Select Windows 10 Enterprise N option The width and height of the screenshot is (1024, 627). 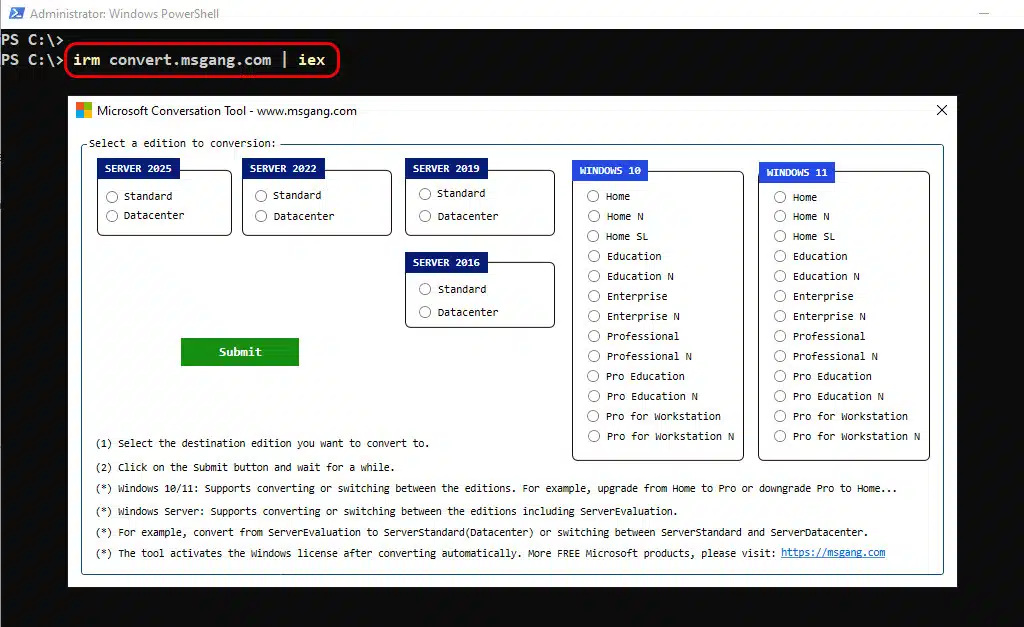tap(594, 317)
